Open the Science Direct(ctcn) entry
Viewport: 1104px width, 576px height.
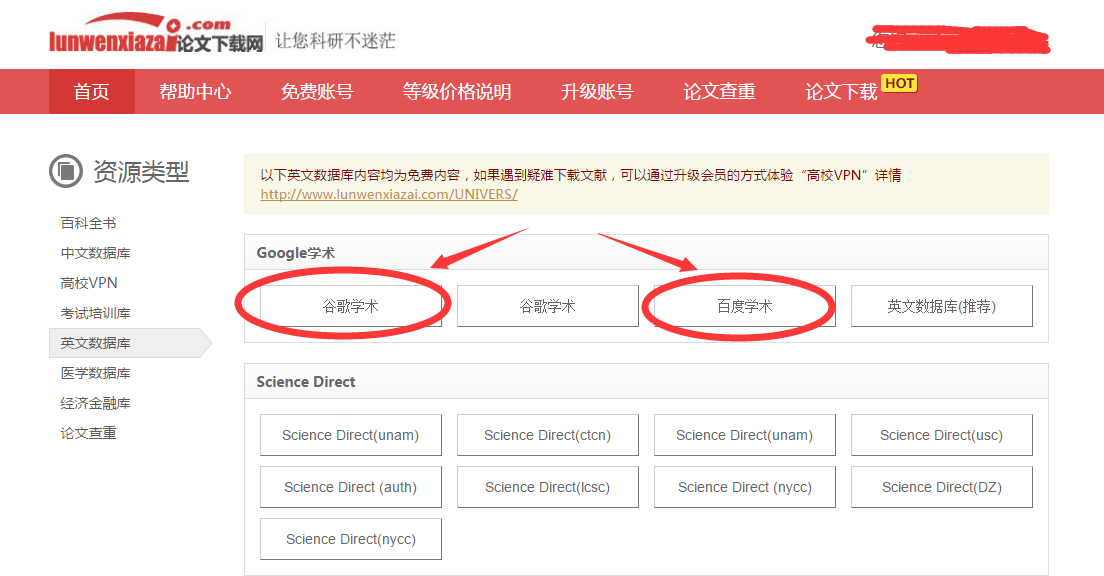547,435
